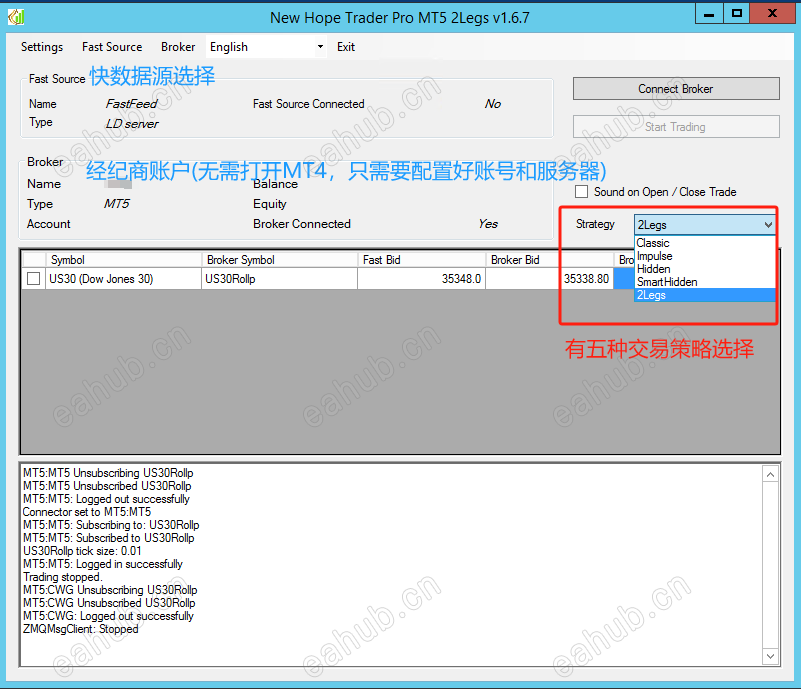Minimize the New Hope Trader window
This screenshot has height=689, width=801.
point(709,14)
